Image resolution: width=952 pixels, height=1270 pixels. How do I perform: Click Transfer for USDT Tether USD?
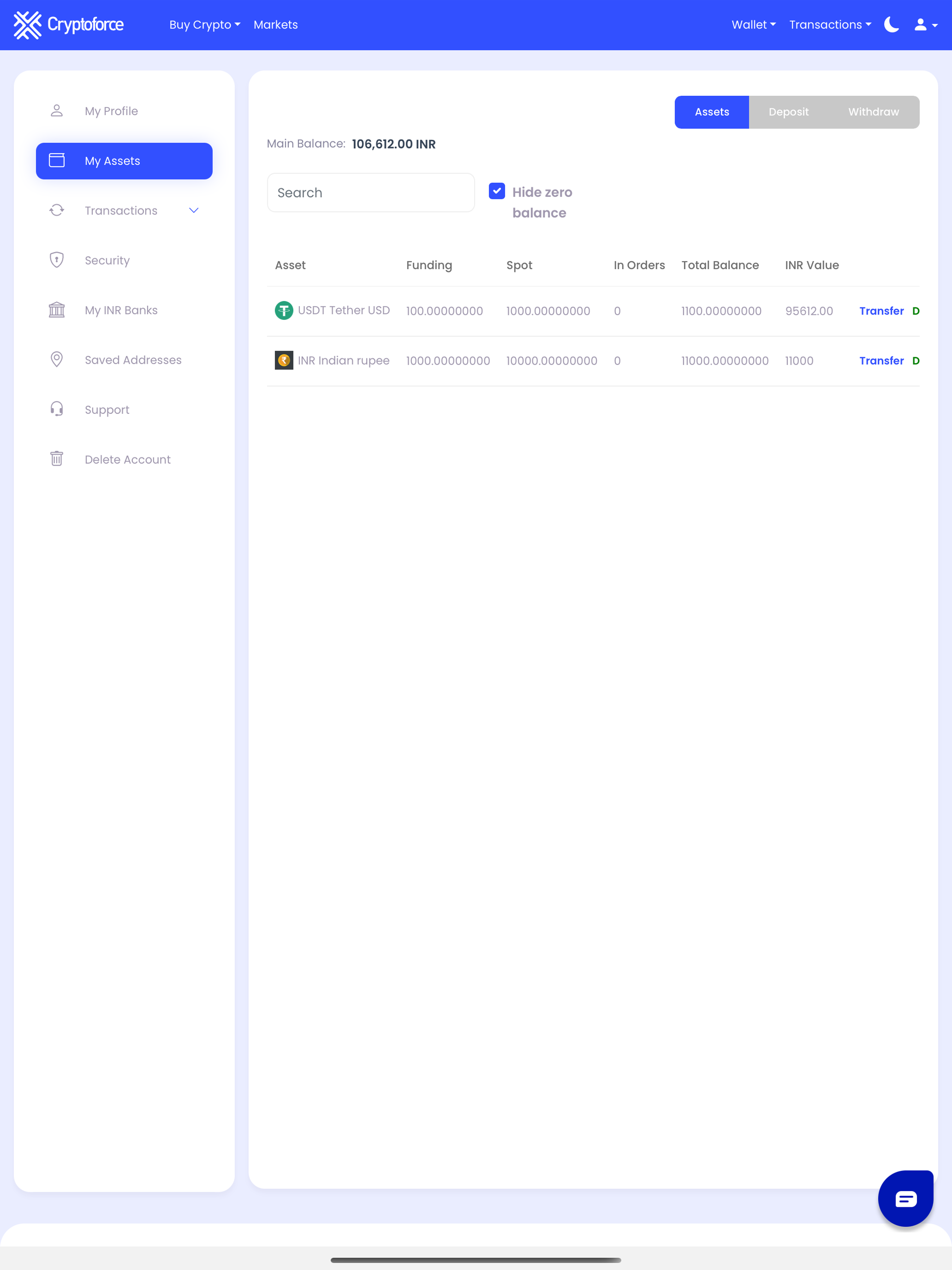(881, 311)
